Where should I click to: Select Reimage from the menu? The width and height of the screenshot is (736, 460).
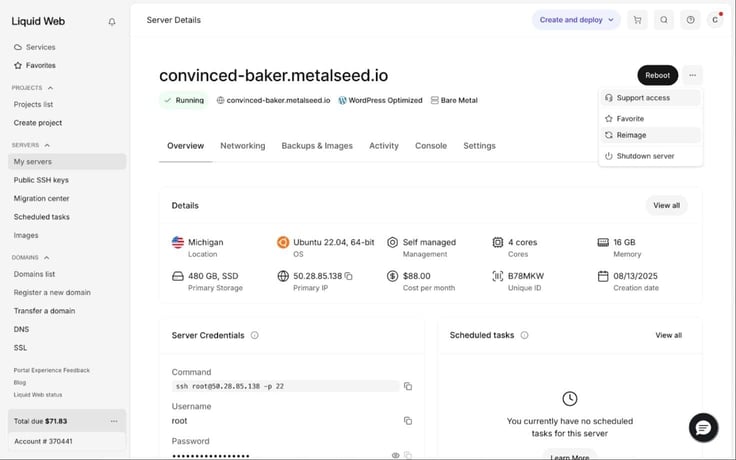(x=651, y=135)
